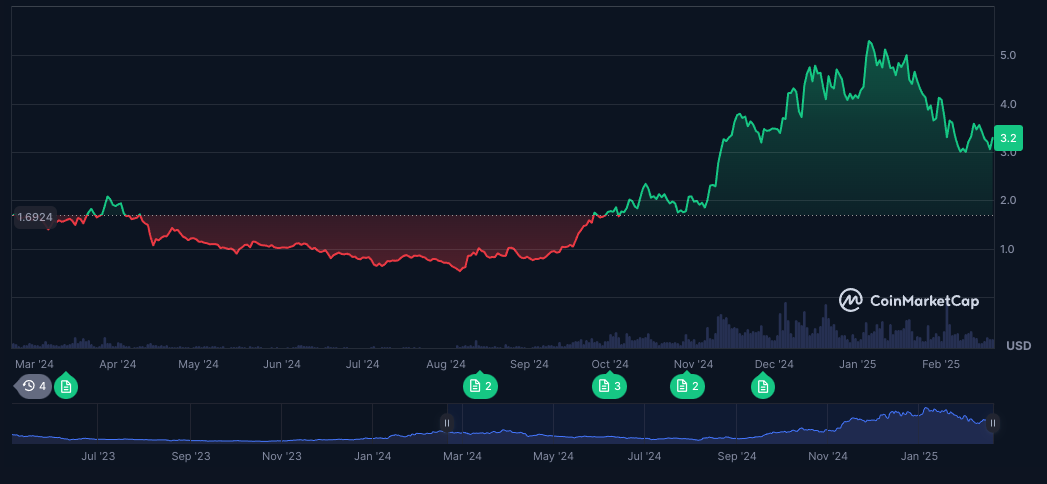
Task: Open the history marker badge showing 4
Action: [x=33, y=386]
